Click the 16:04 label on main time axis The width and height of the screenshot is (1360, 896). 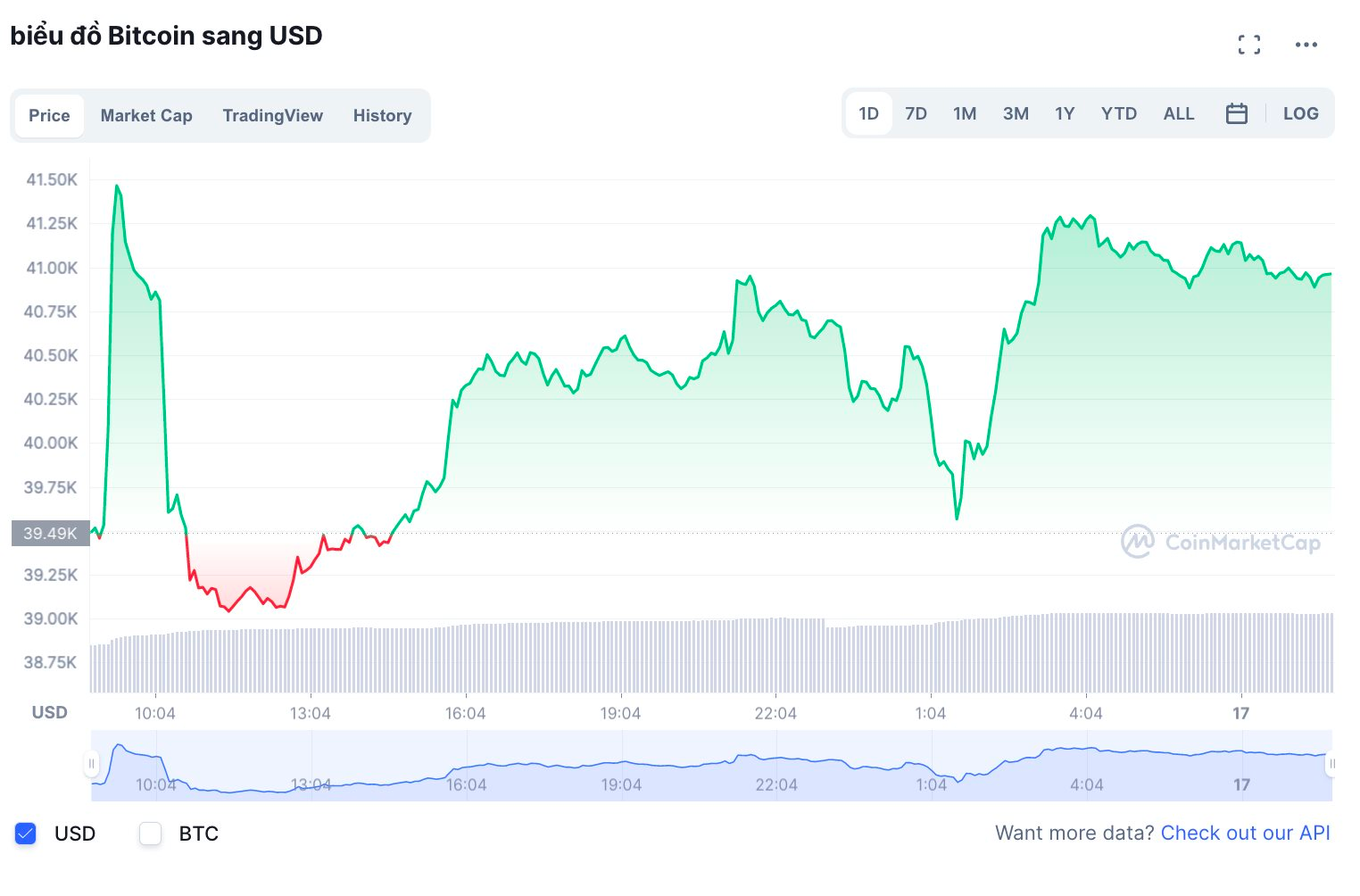[466, 713]
